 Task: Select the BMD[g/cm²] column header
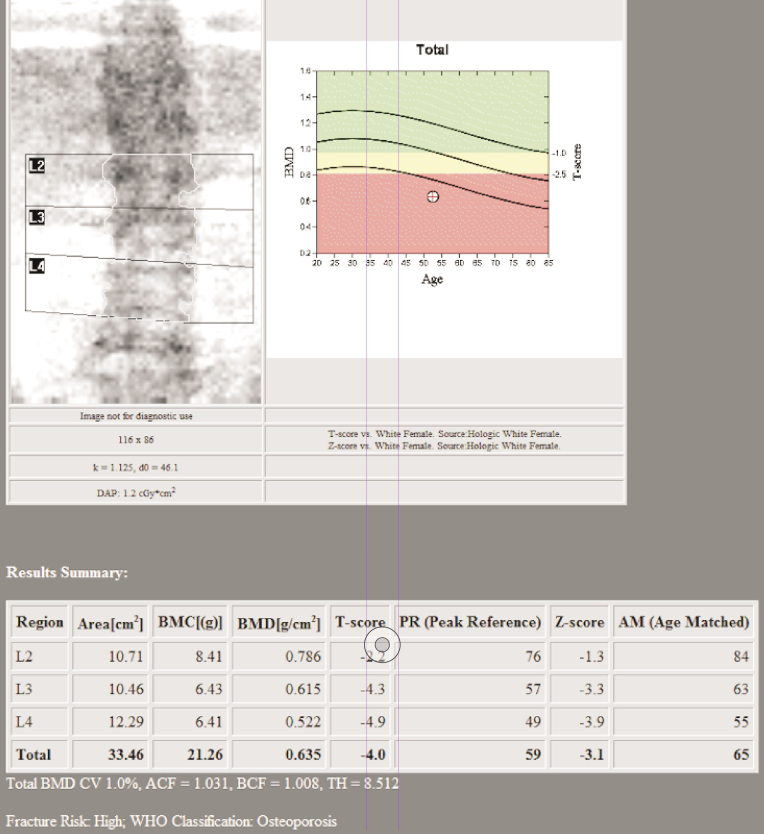(x=279, y=623)
